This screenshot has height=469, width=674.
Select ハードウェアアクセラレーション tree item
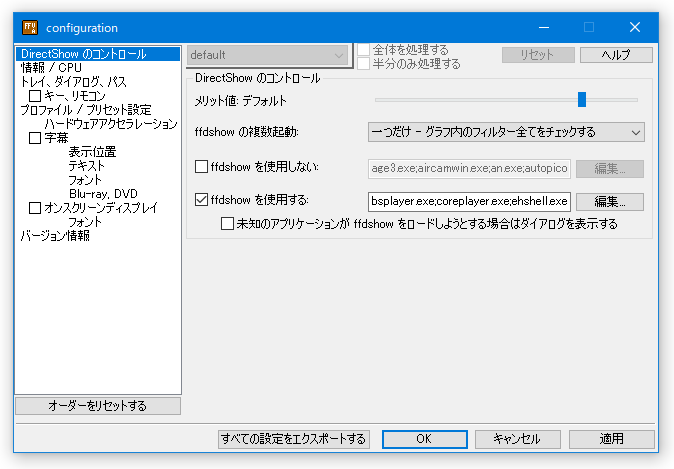pos(111,124)
